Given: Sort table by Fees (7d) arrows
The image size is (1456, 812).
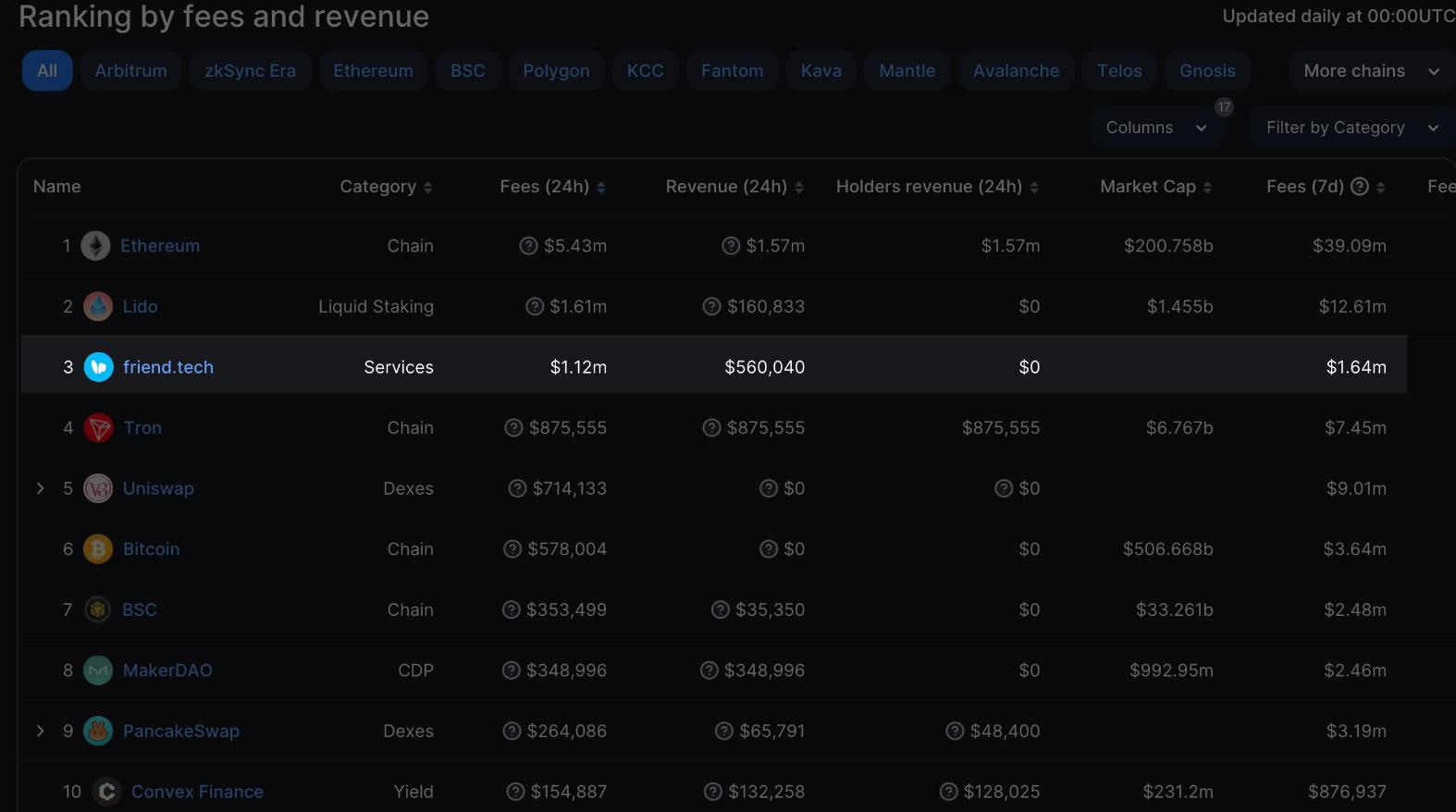Looking at the screenshot, I should [1380, 188].
